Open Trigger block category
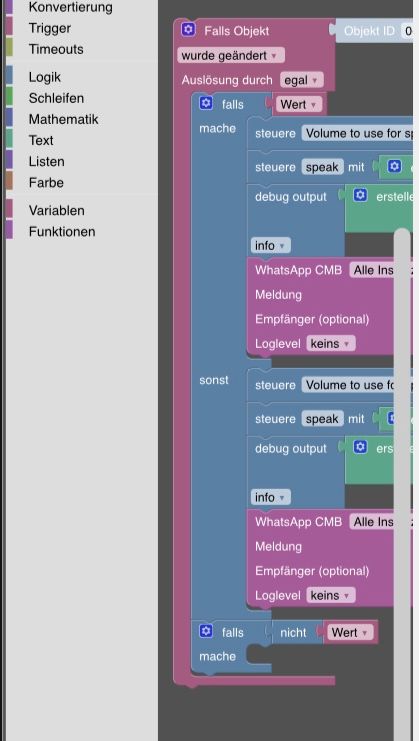 point(50,28)
